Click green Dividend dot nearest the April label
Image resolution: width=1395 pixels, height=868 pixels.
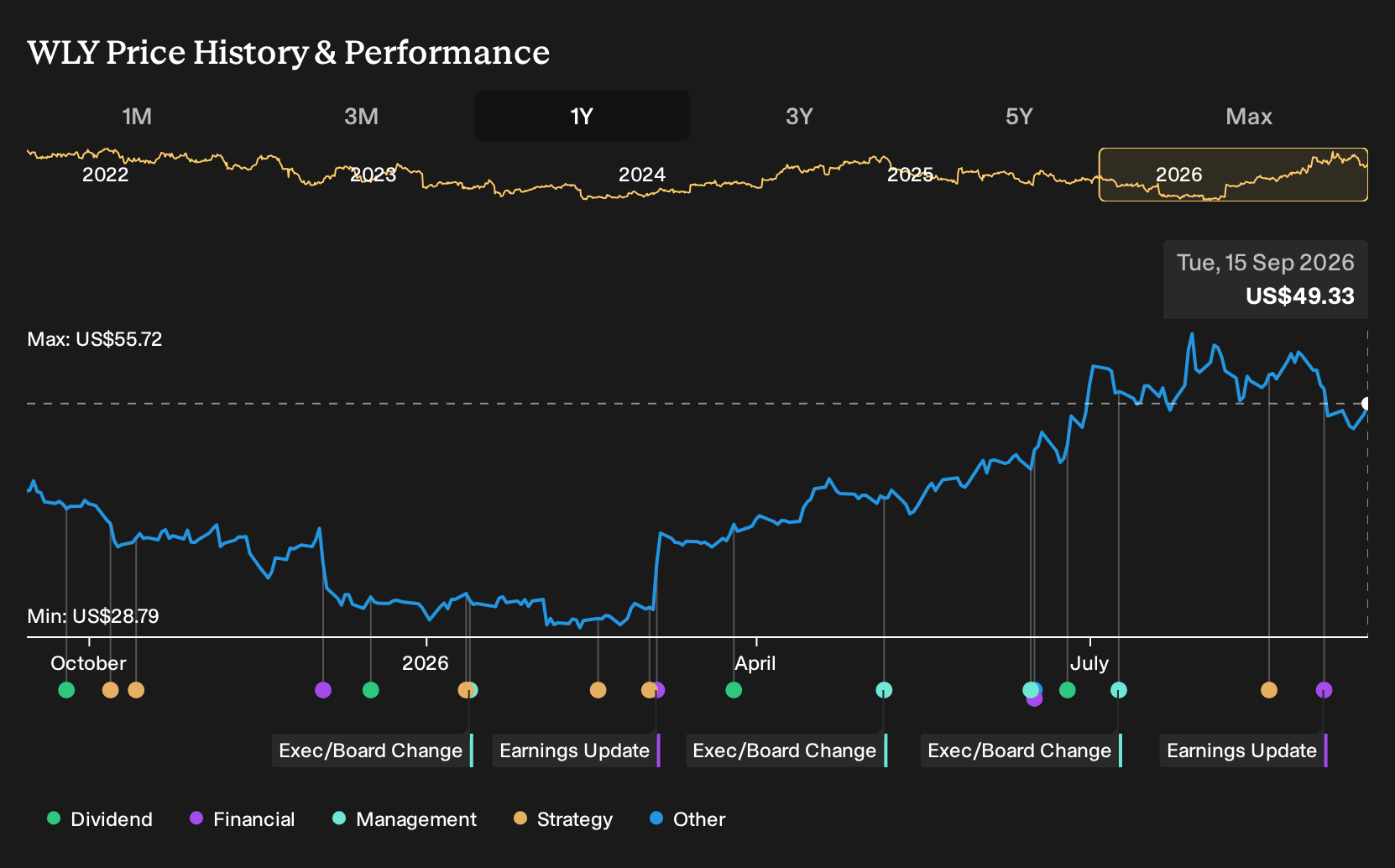coord(734,690)
